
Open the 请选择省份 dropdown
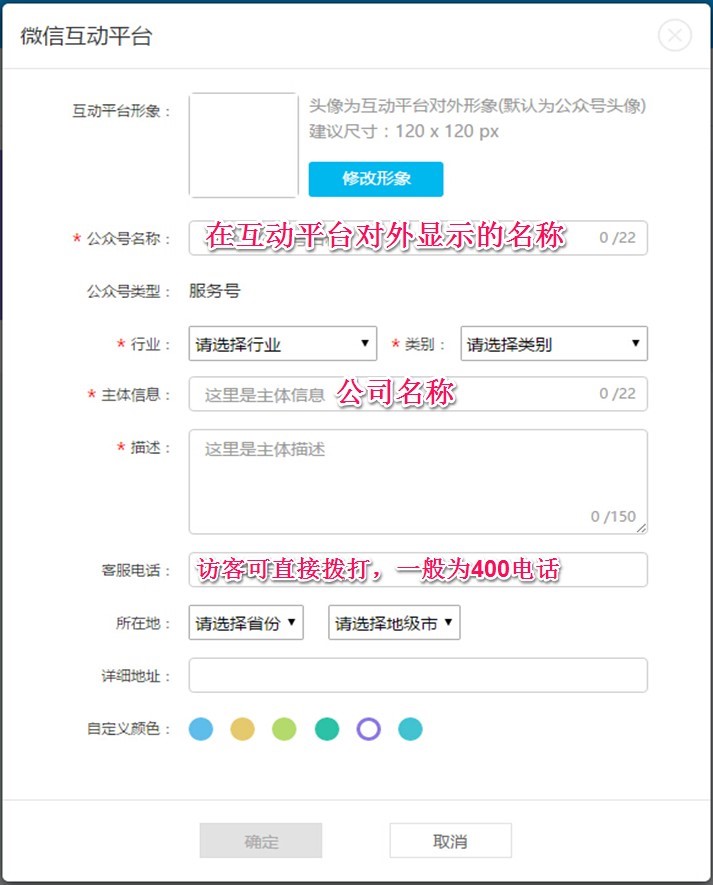point(246,623)
